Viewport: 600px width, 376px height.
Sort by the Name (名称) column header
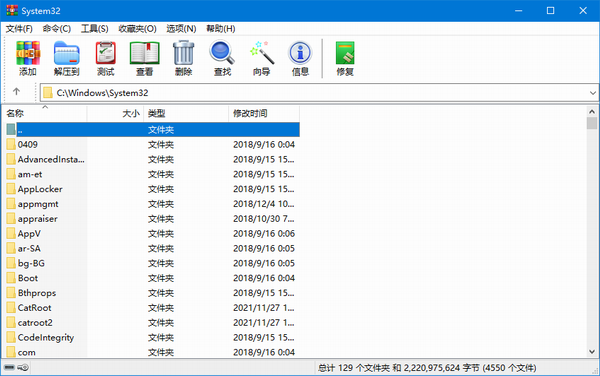click(x=45, y=113)
